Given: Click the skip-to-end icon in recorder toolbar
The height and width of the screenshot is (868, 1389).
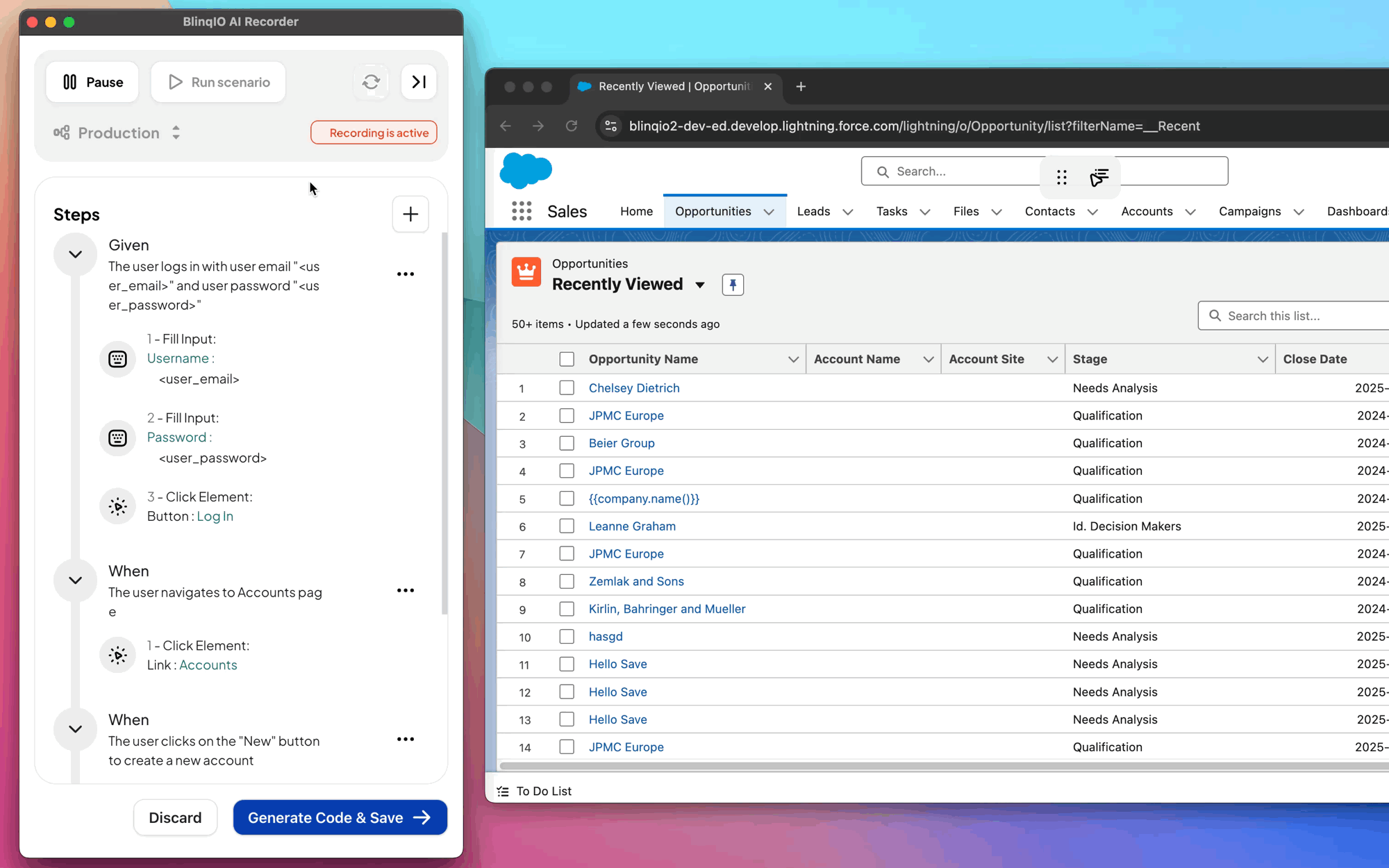Looking at the screenshot, I should tap(419, 82).
